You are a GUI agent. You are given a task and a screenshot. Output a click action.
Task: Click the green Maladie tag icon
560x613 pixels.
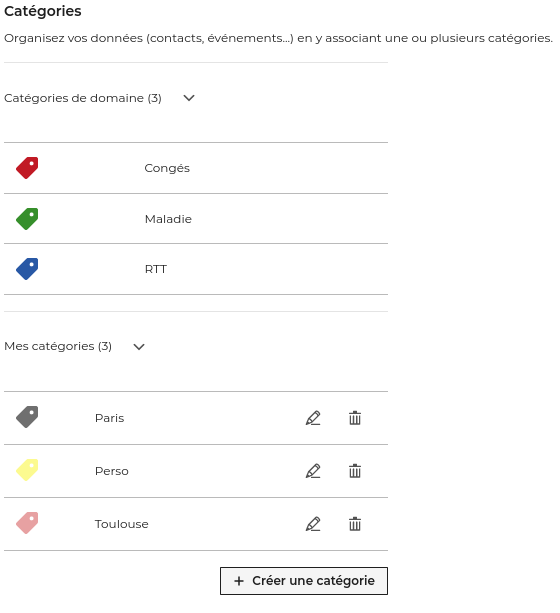coord(27,219)
